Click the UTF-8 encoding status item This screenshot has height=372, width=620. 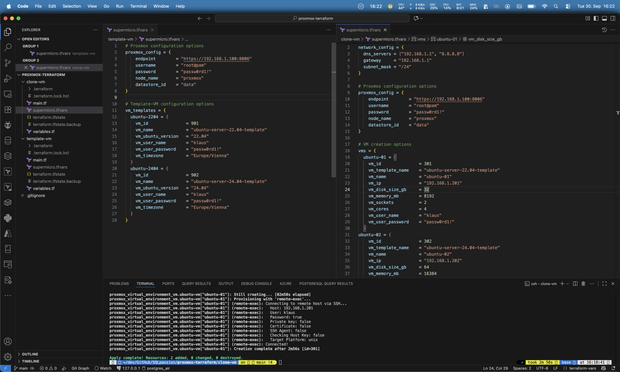pos(542,368)
